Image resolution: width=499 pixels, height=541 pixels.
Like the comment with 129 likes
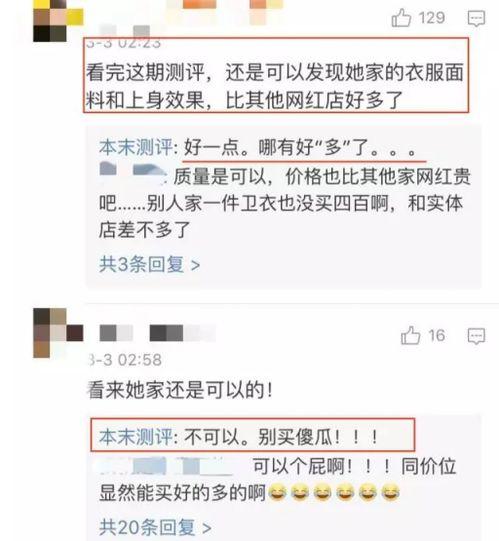click(401, 18)
